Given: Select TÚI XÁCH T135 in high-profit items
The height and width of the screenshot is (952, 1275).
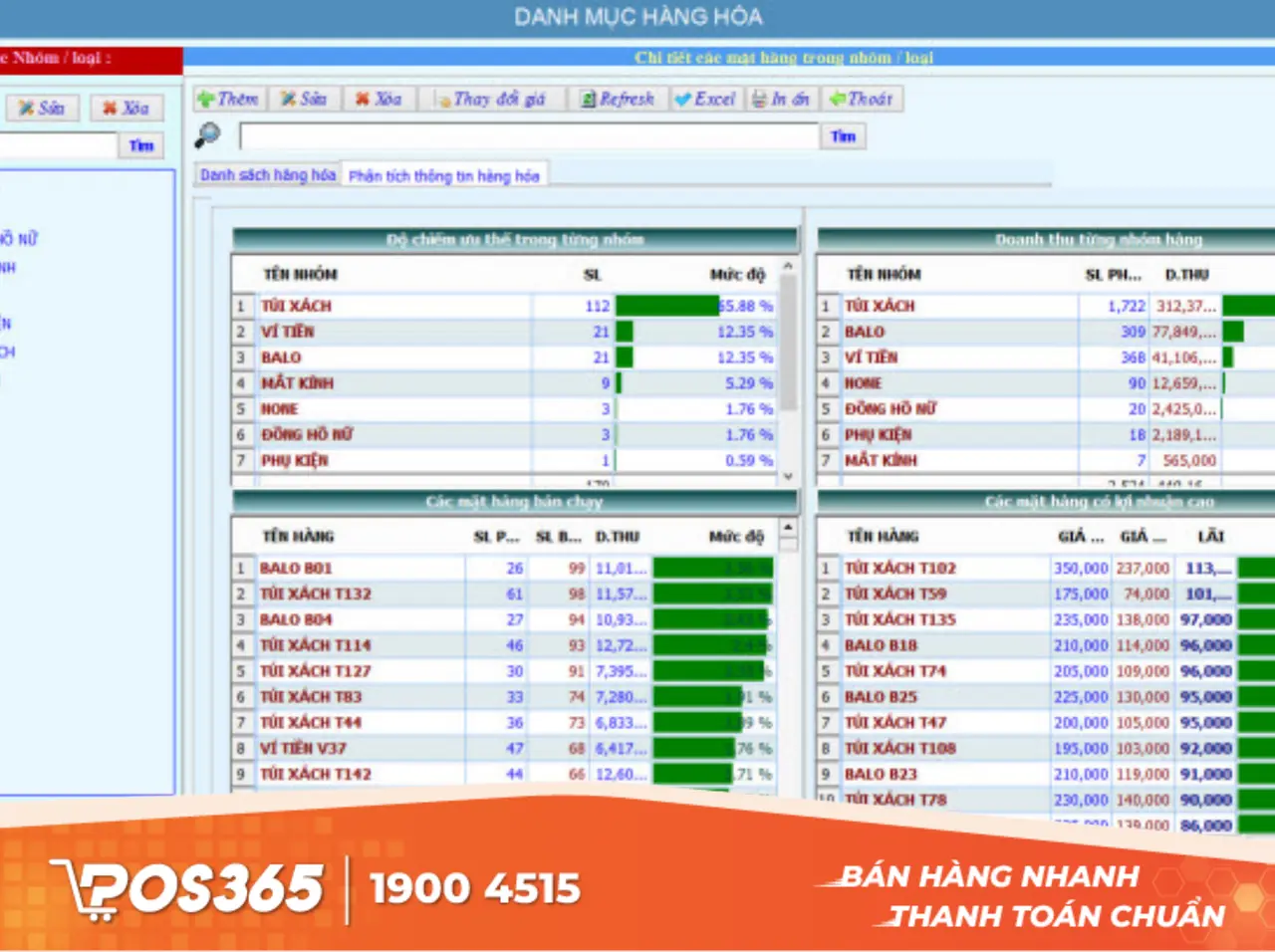Looking at the screenshot, I should pyautogui.click(x=1046, y=619).
